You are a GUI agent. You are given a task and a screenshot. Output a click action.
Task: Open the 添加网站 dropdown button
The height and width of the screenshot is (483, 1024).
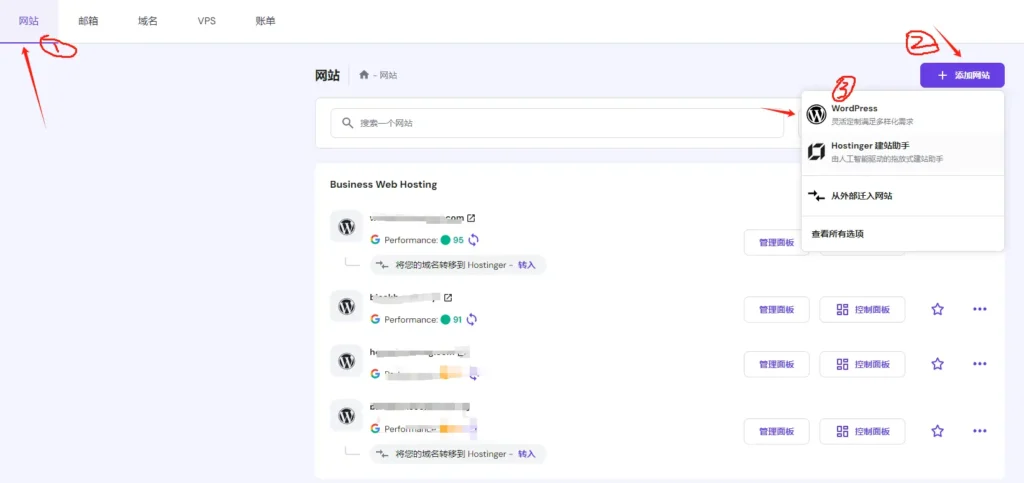coord(962,75)
